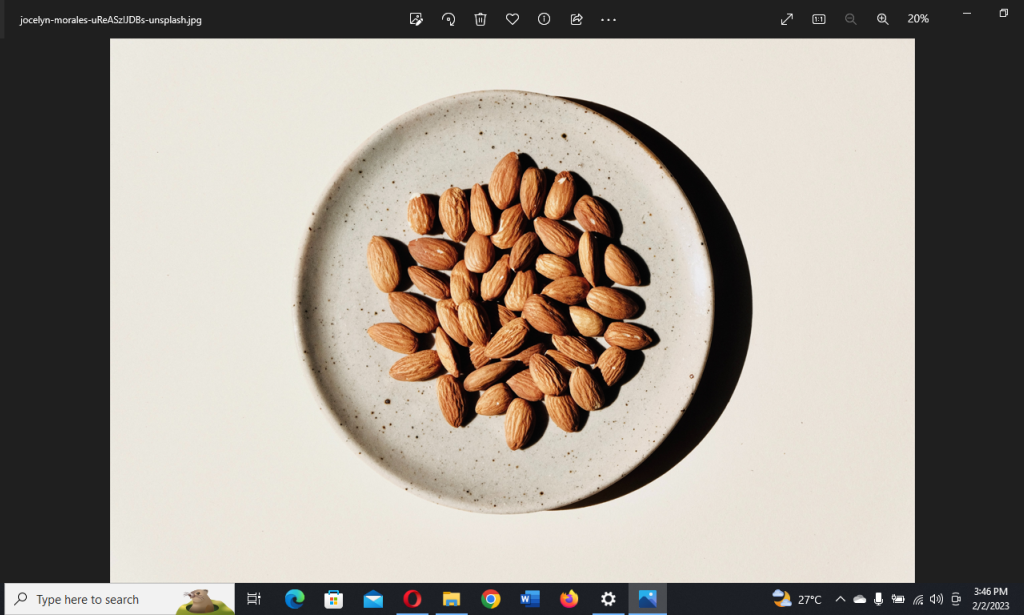Launch Word from the taskbar

(529, 599)
